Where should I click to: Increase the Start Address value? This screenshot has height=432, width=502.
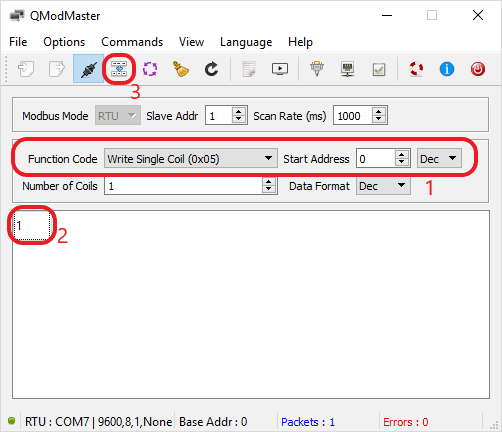tap(402, 154)
